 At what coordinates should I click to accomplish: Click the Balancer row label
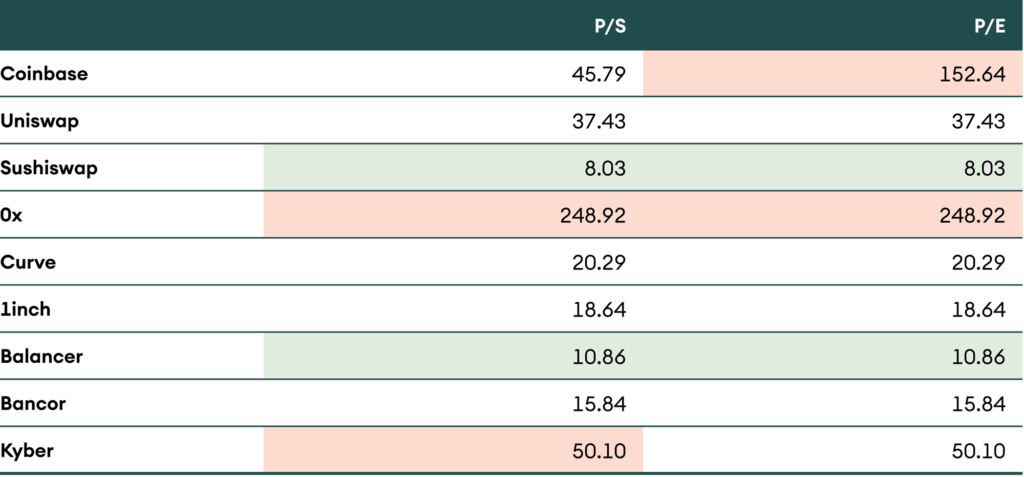point(42,356)
